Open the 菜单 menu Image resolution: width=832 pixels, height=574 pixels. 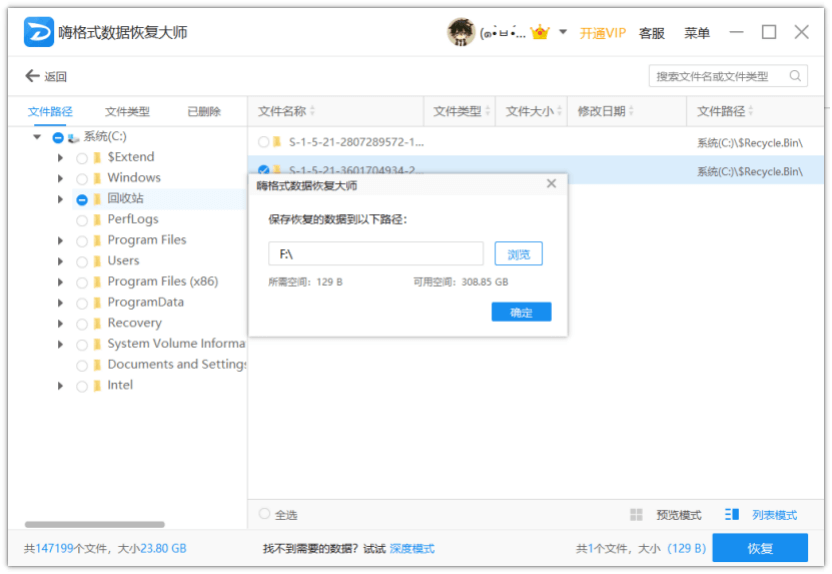(697, 33)
